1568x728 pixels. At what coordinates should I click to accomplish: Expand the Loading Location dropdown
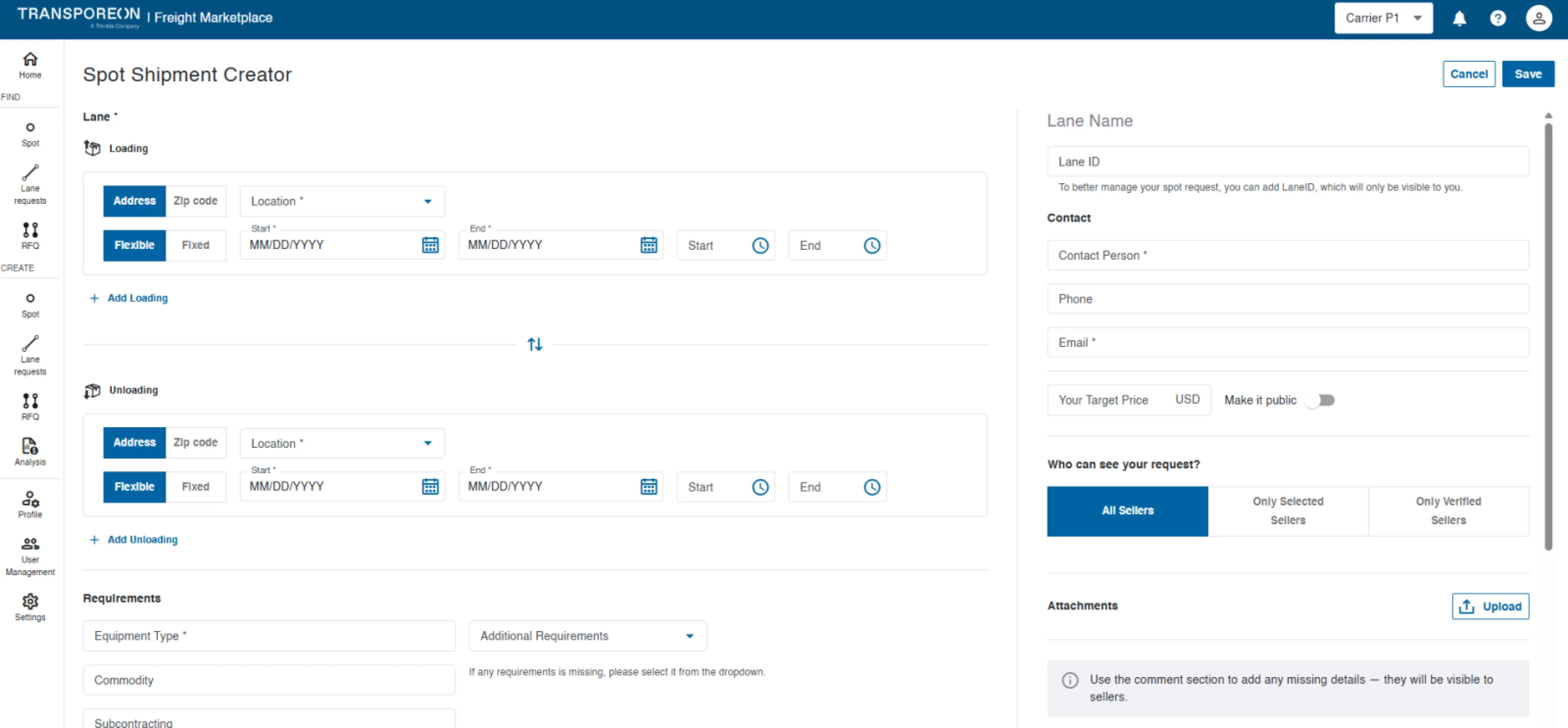click(341, 202)
